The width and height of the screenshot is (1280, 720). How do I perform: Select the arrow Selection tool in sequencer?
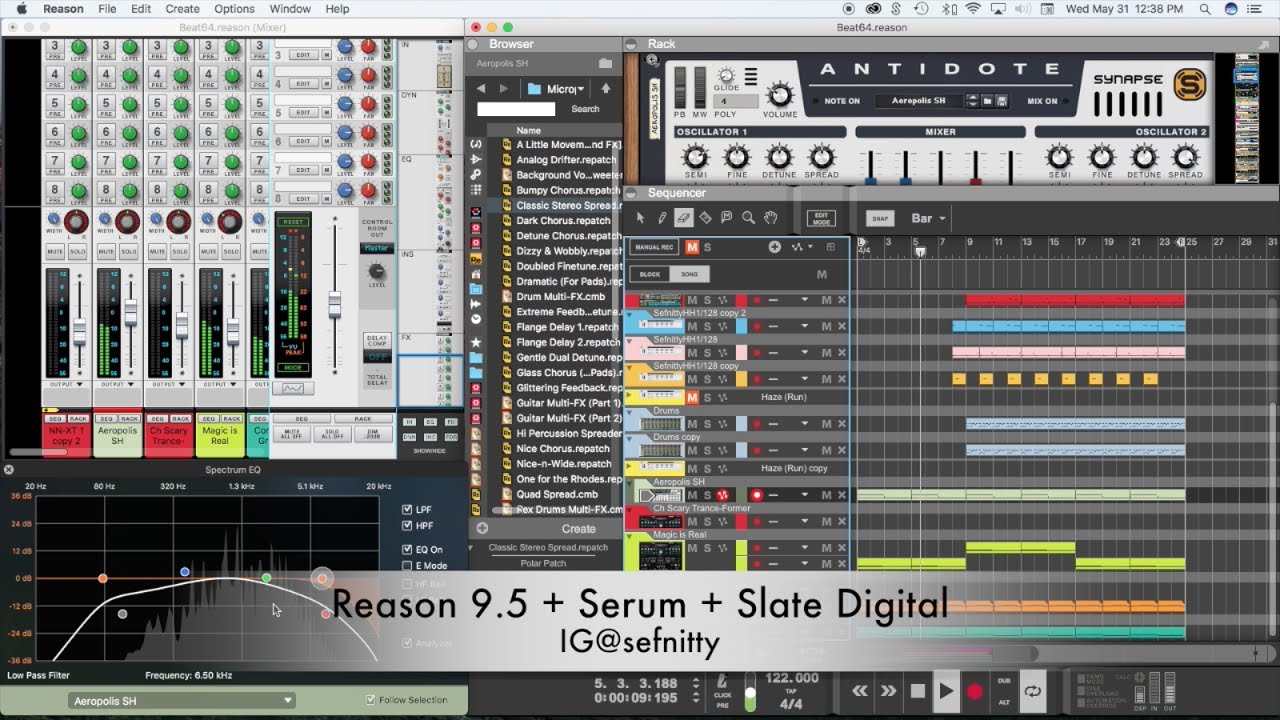[641, 217]
